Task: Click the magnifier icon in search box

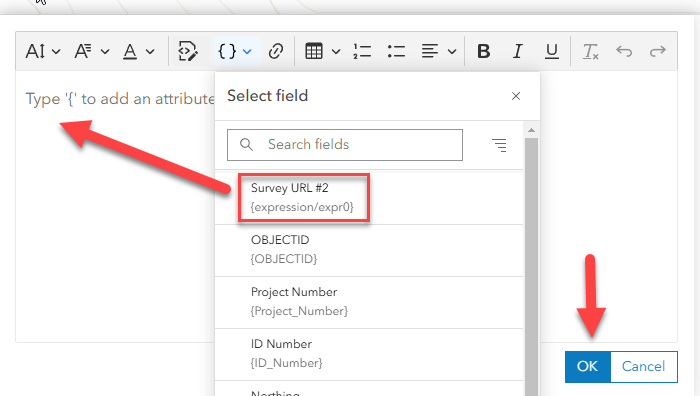Action: [246, 145]
